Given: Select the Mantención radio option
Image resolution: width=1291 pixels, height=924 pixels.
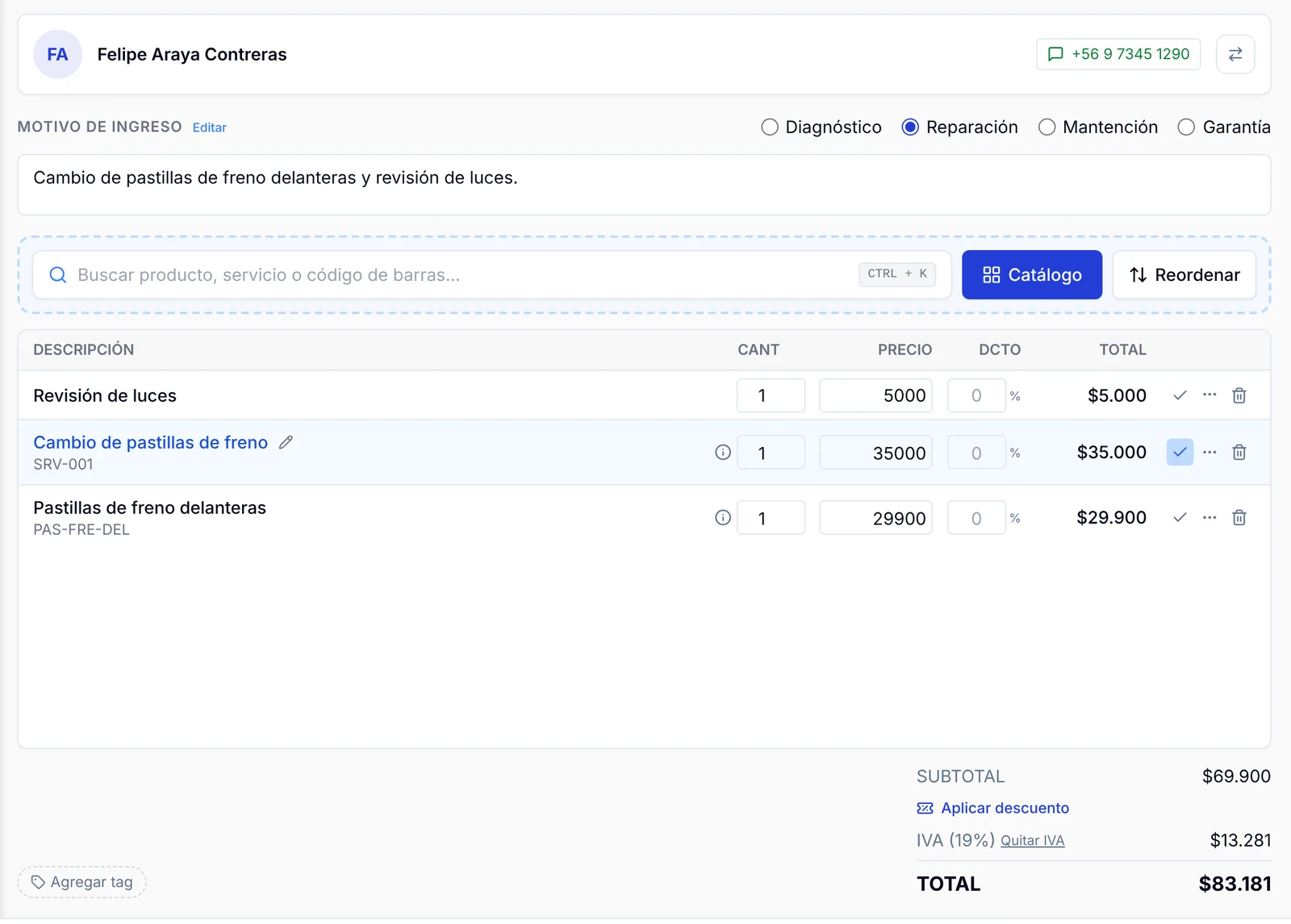Looking at the screenshot, I should click(1047, 127).
